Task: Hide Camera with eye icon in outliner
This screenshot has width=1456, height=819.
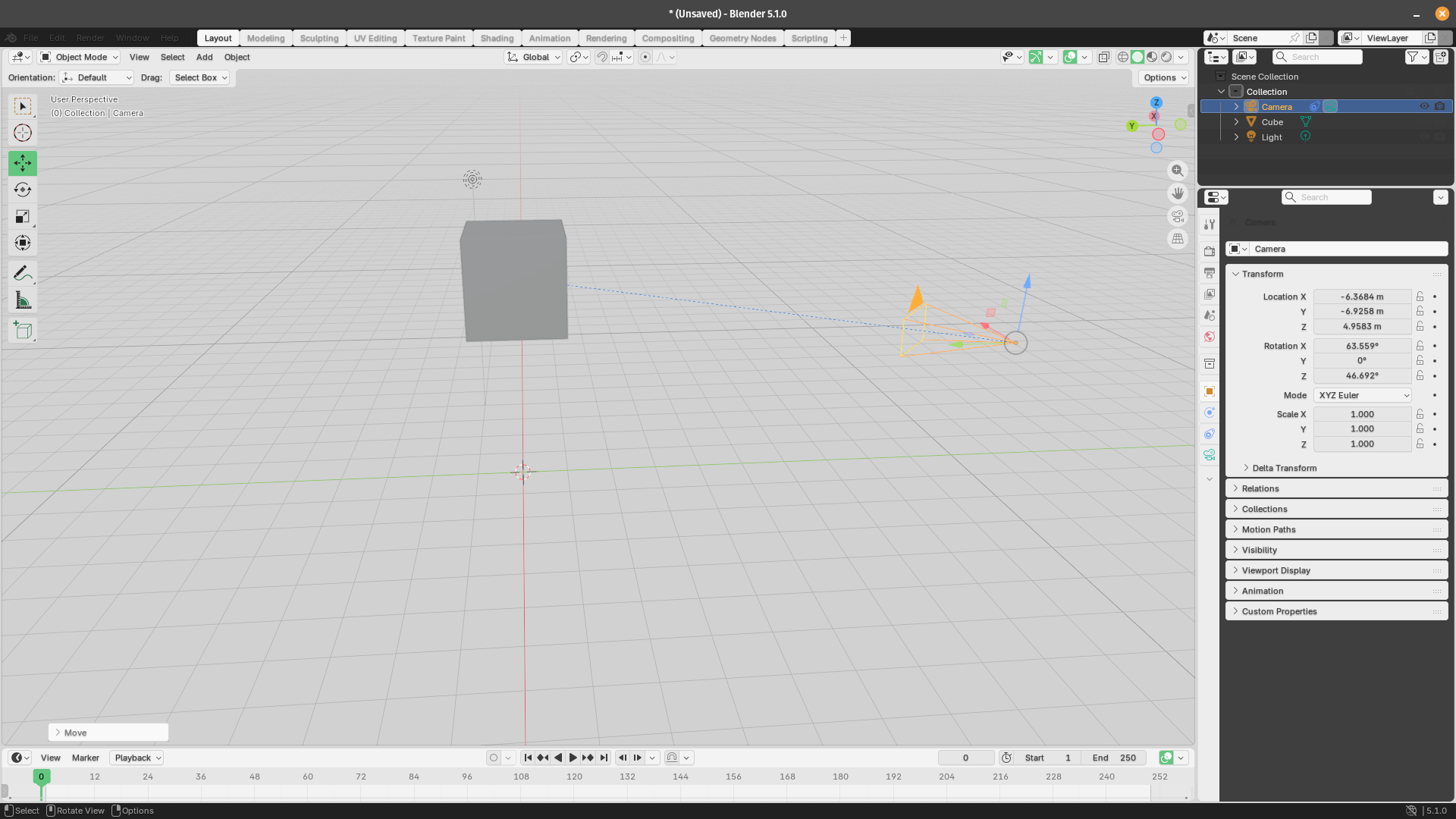Action: [1424, 106]
